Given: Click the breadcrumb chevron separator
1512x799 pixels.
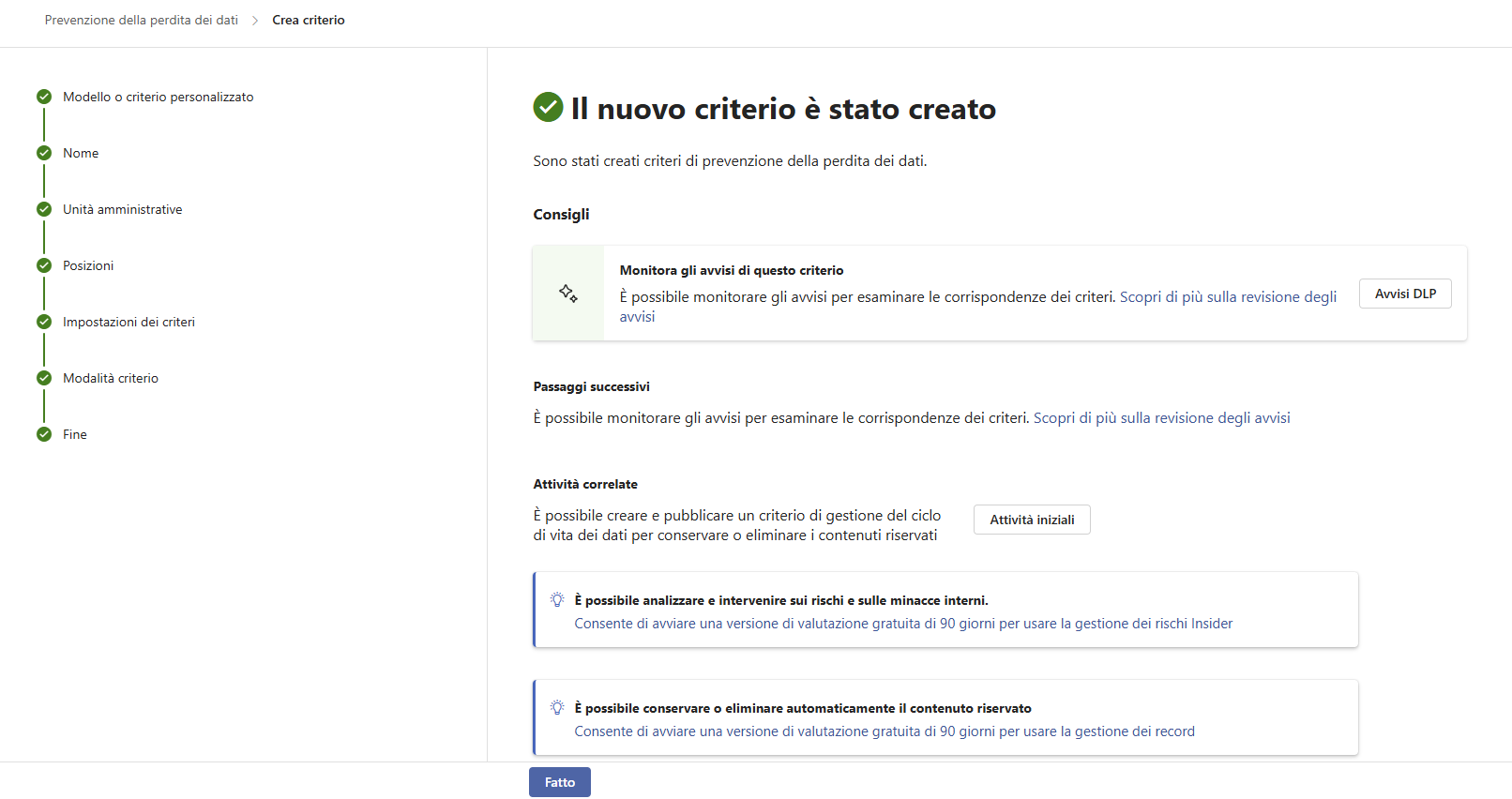Looking at the screenshot, I should tap(255, 21).
